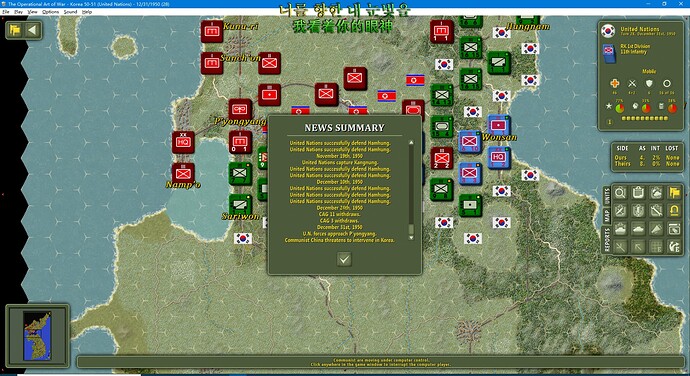Open the Sound menu

70,12
